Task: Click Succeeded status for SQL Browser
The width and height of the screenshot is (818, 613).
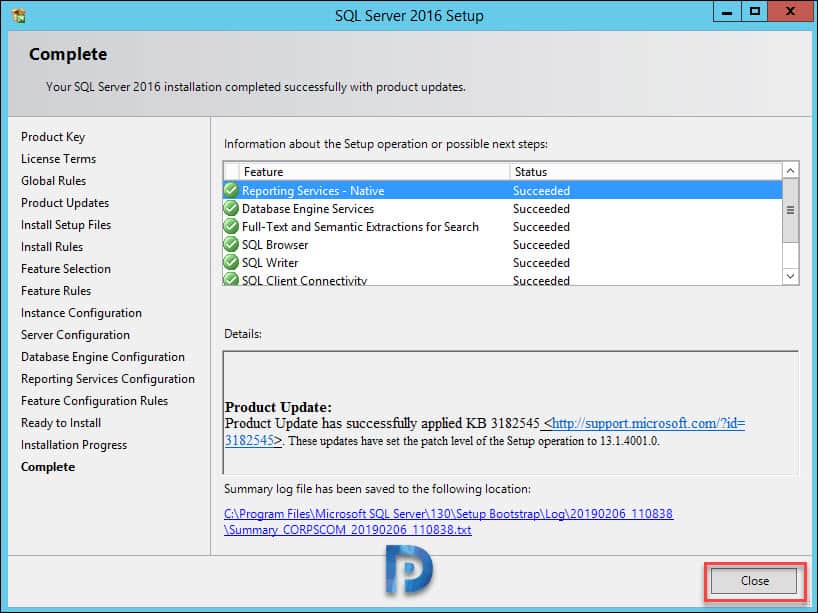Action: coord(541,245)
